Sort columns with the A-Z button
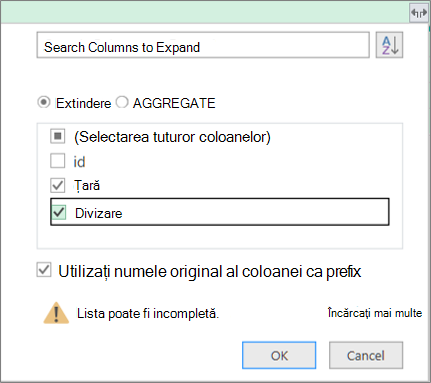This screenshot has height=383, width=431. [x=389, y=45]
